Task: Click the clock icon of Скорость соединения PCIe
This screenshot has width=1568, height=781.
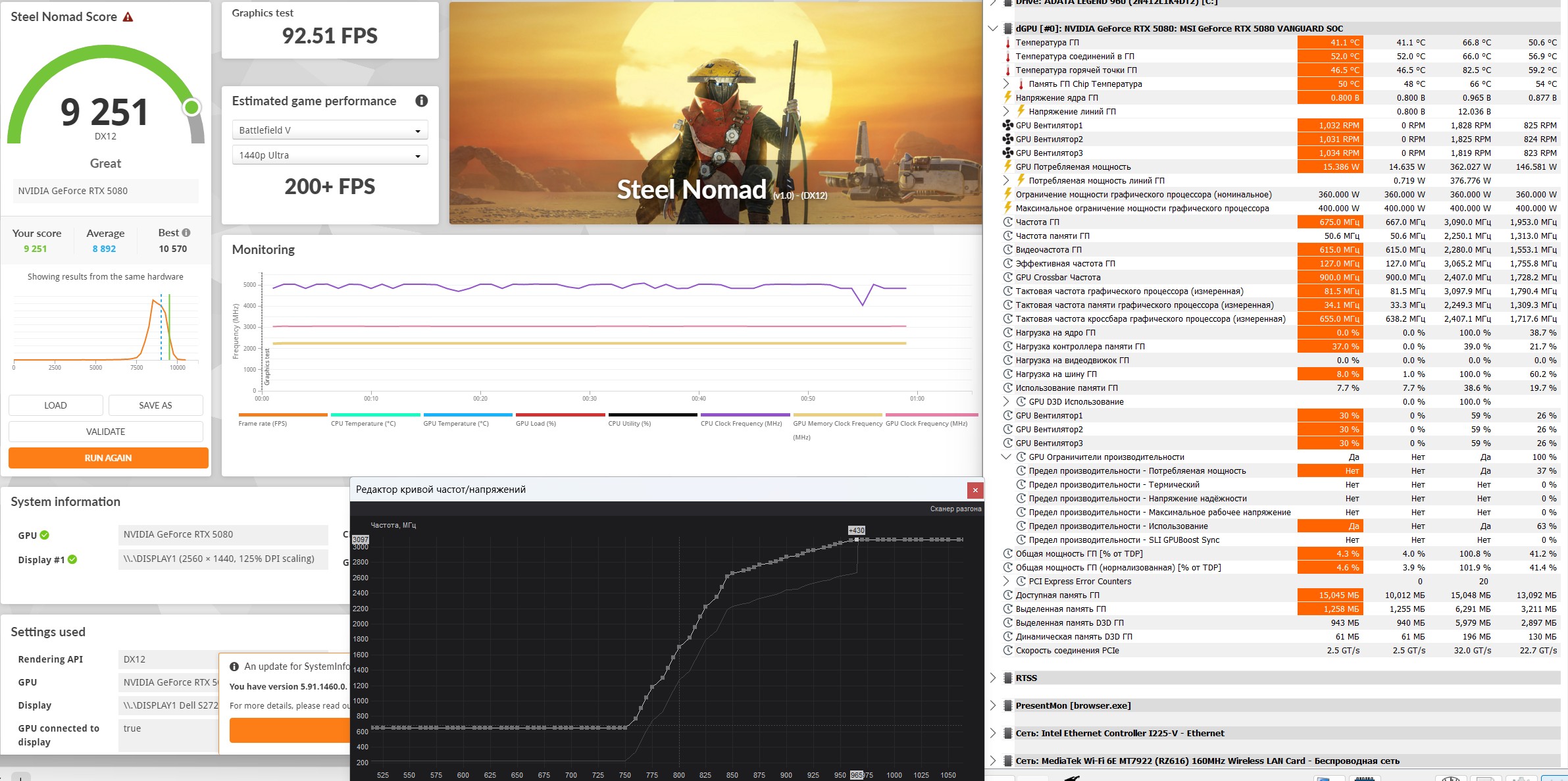Action: 1007,651
